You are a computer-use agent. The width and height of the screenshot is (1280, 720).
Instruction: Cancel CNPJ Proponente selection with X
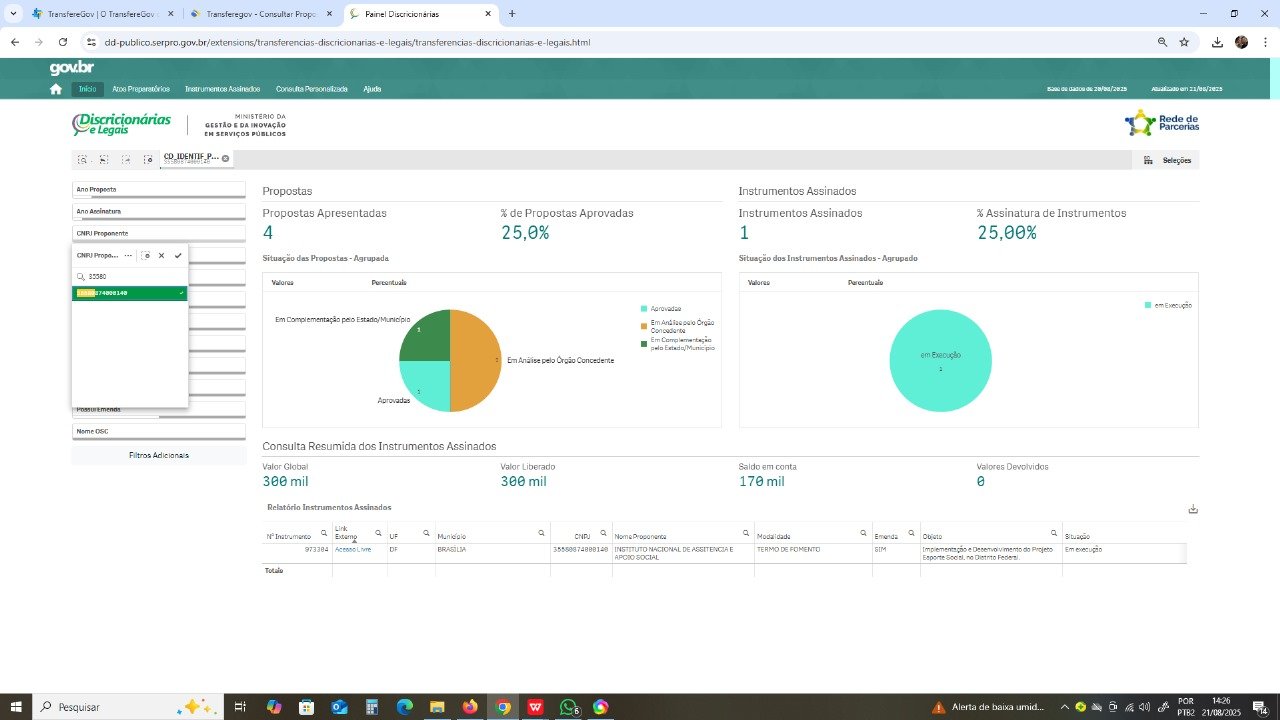point(162,256)
